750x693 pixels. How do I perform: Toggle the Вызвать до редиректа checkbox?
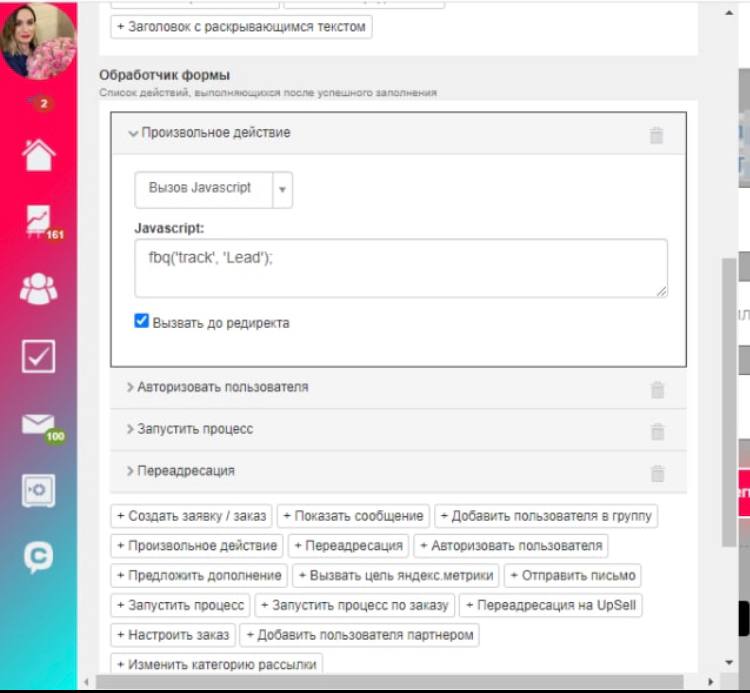141,320
